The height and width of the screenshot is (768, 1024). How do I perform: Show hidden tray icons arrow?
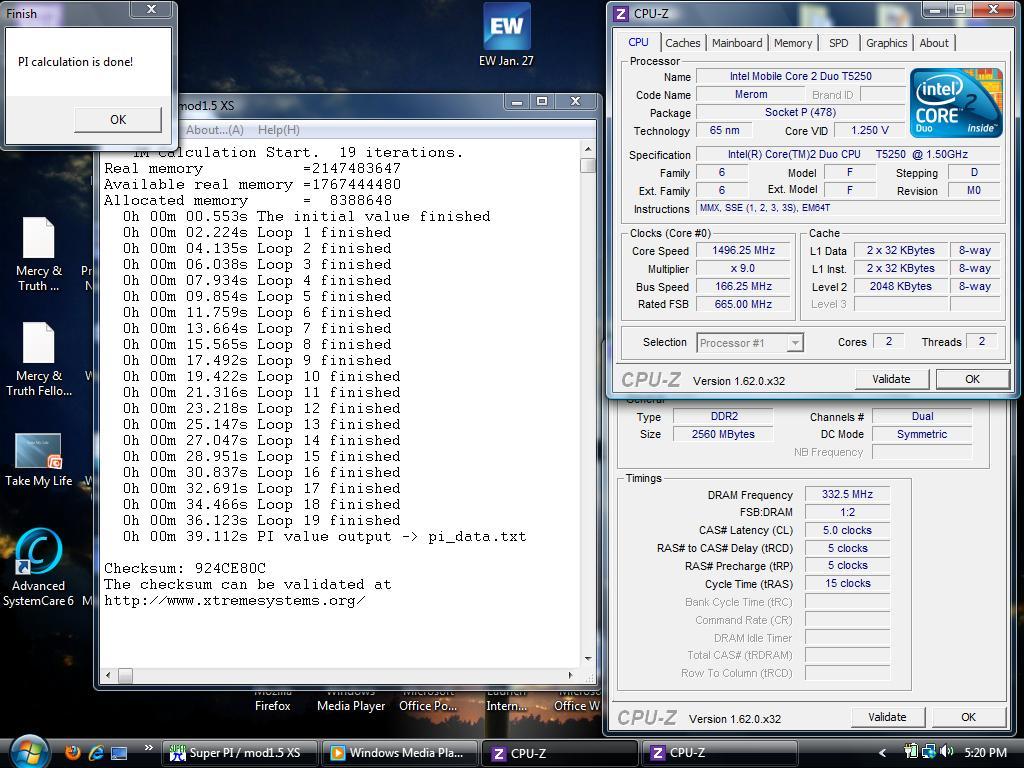tap(882, 753)
